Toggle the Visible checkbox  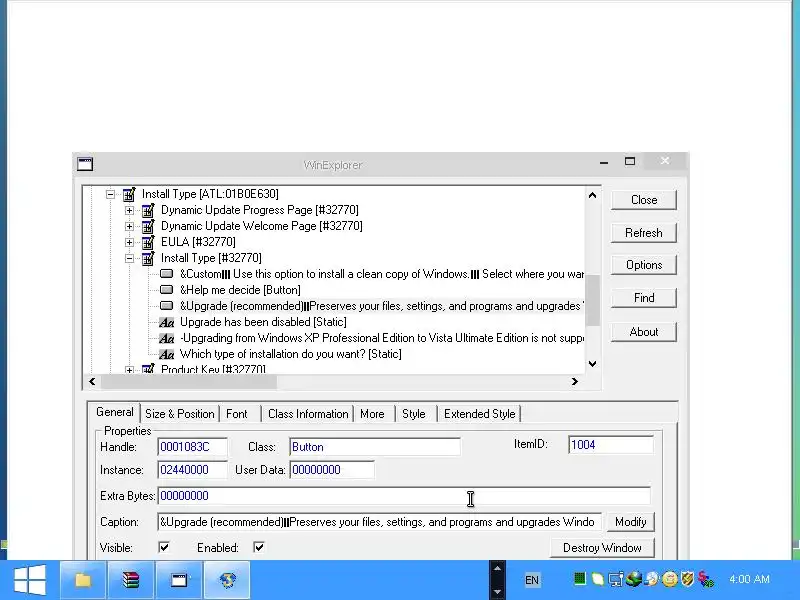click(164, 547)
